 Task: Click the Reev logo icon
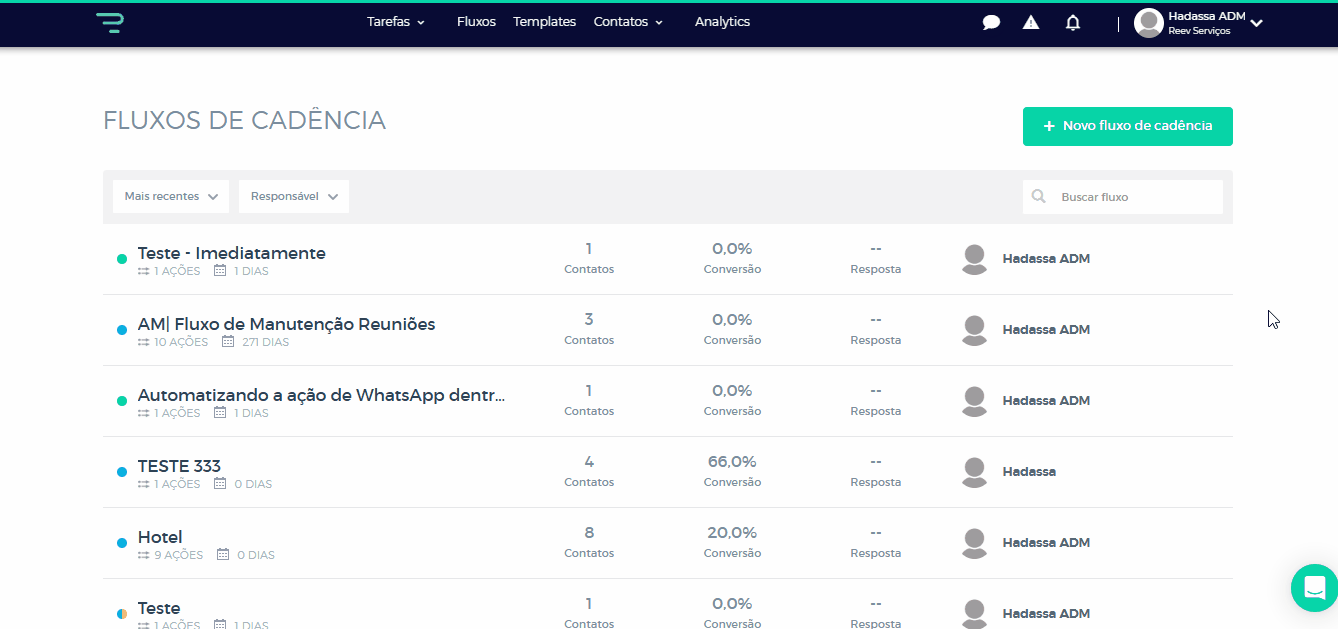pos(110,23)
